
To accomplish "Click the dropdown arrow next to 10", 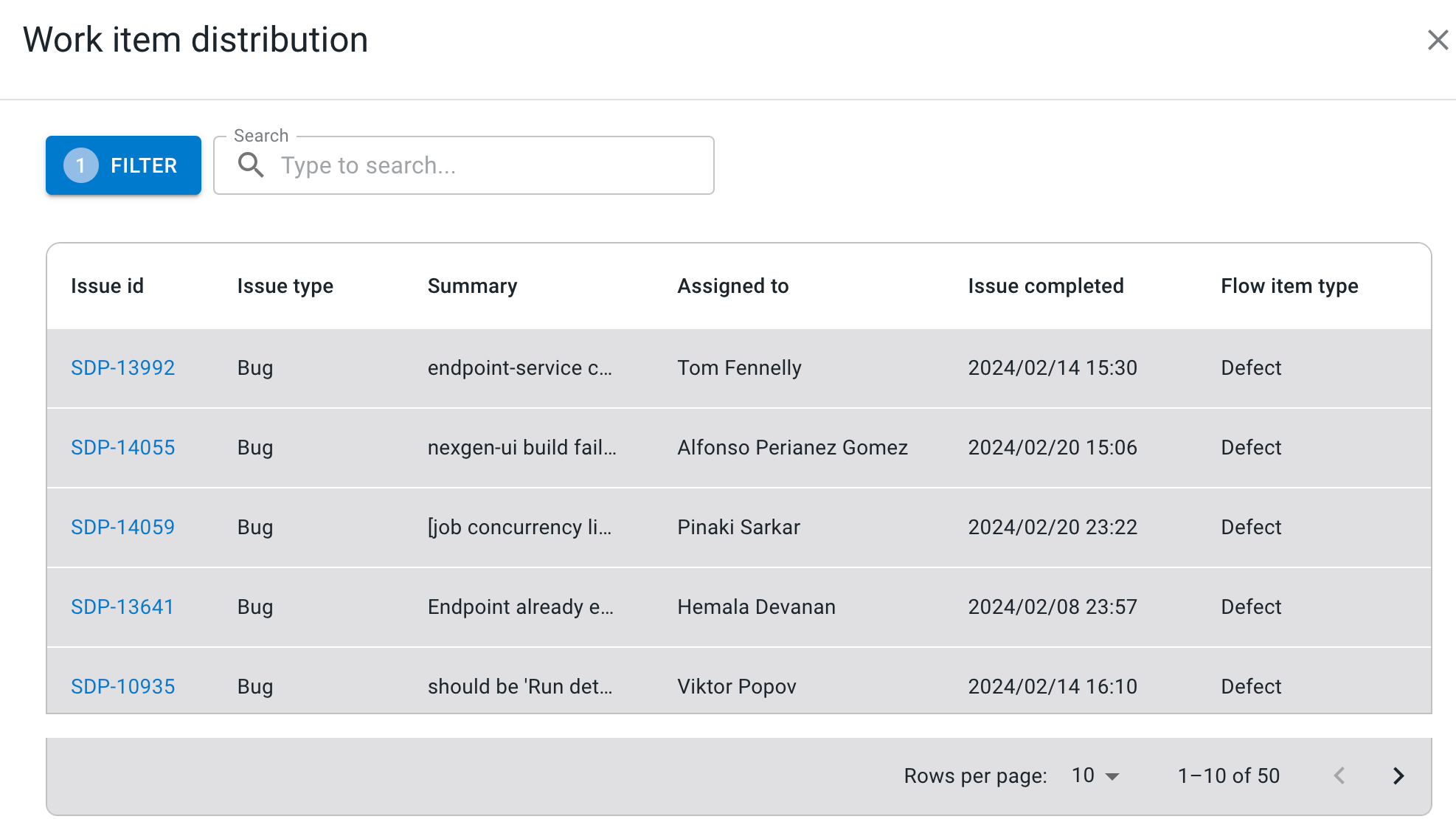I will point(1112,775).
